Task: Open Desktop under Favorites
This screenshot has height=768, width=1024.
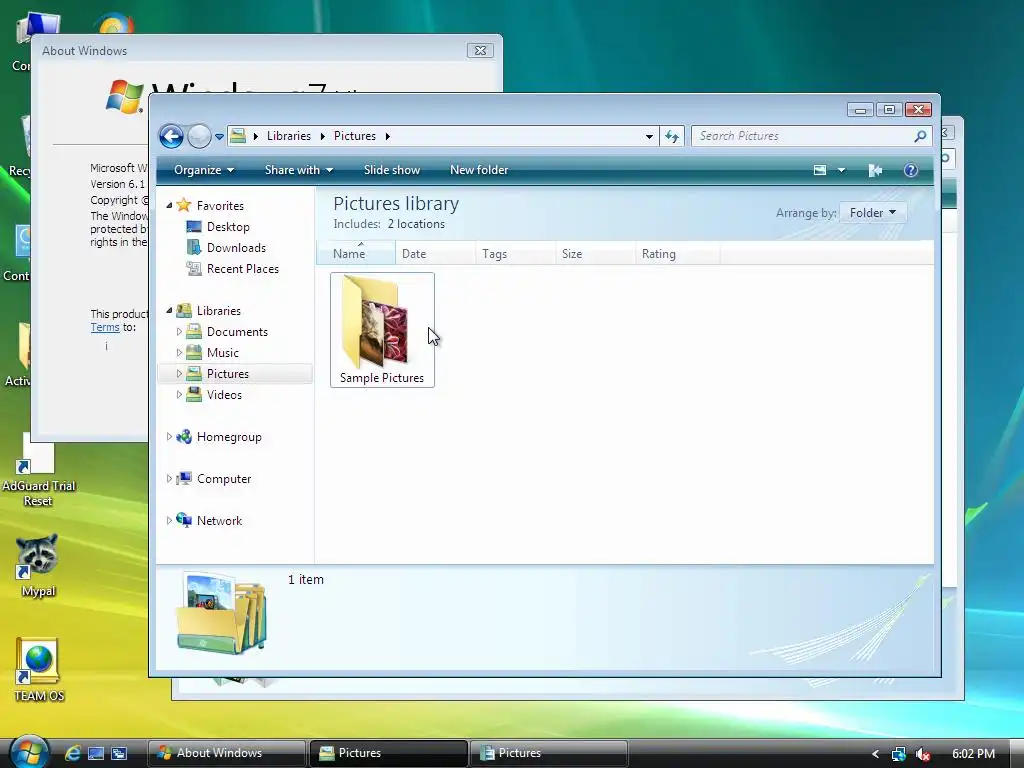Action: pyautogui.click(x=228, y=227)
